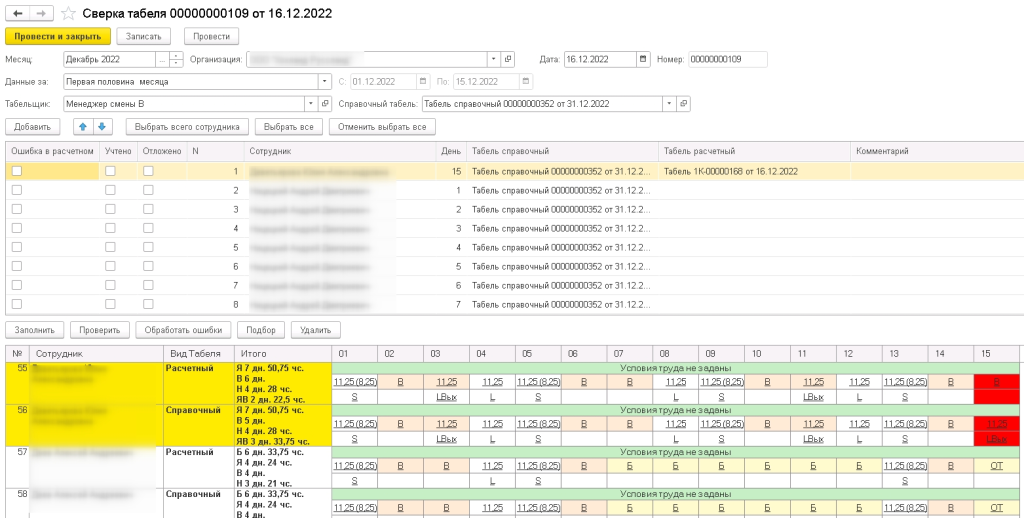This screenshot has width=1024, height=518.
Task: Go forward with the right arrow button
Action: pos(41,13)
